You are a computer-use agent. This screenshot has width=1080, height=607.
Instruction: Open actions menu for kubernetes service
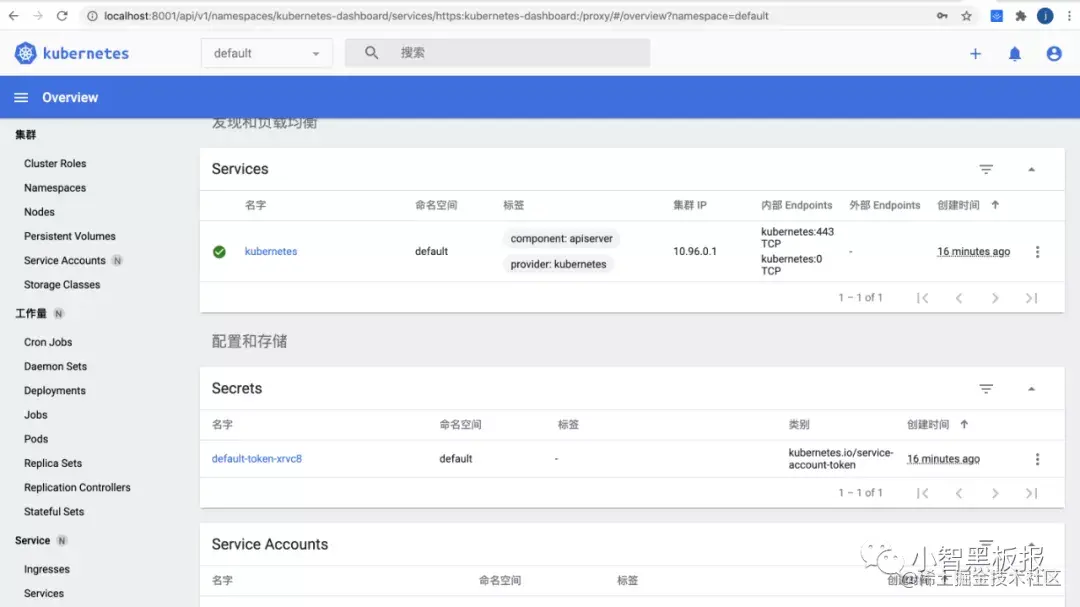click(x=1037, y=251)
